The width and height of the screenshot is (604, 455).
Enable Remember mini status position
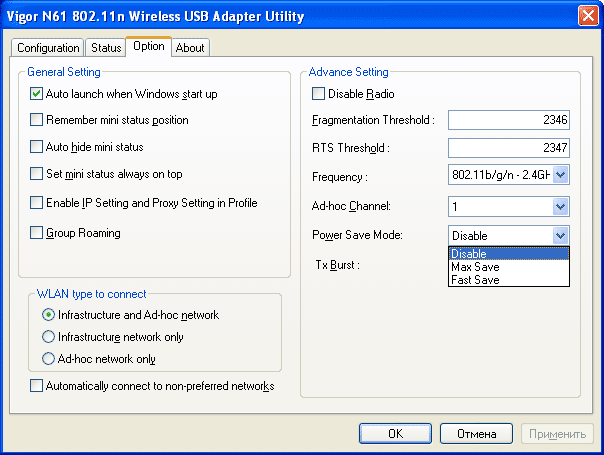click(x=36, y=119)
